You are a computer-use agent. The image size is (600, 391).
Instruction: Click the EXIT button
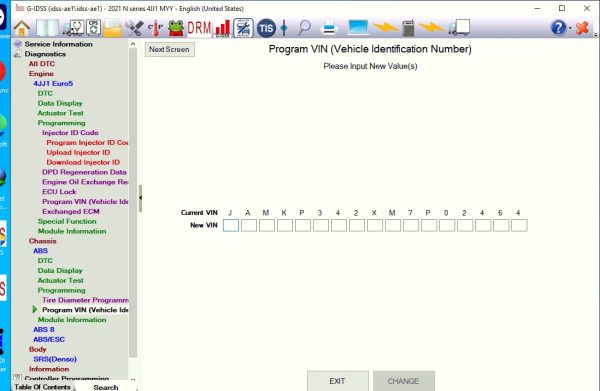[338, 381]
